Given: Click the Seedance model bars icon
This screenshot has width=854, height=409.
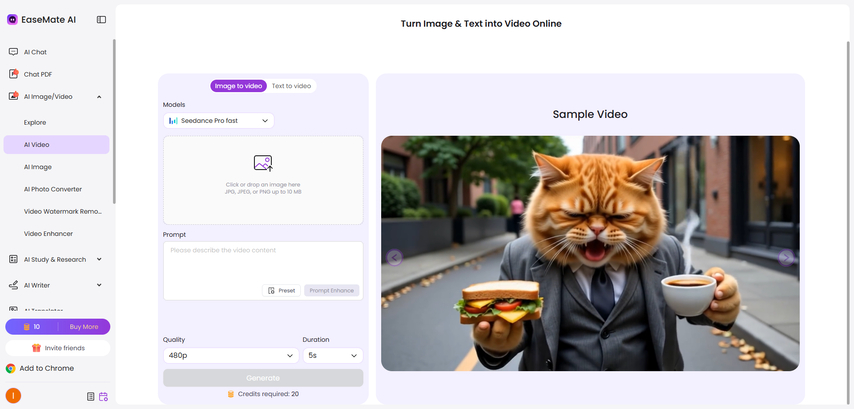Looking at the screenshot, I should 173,120.
